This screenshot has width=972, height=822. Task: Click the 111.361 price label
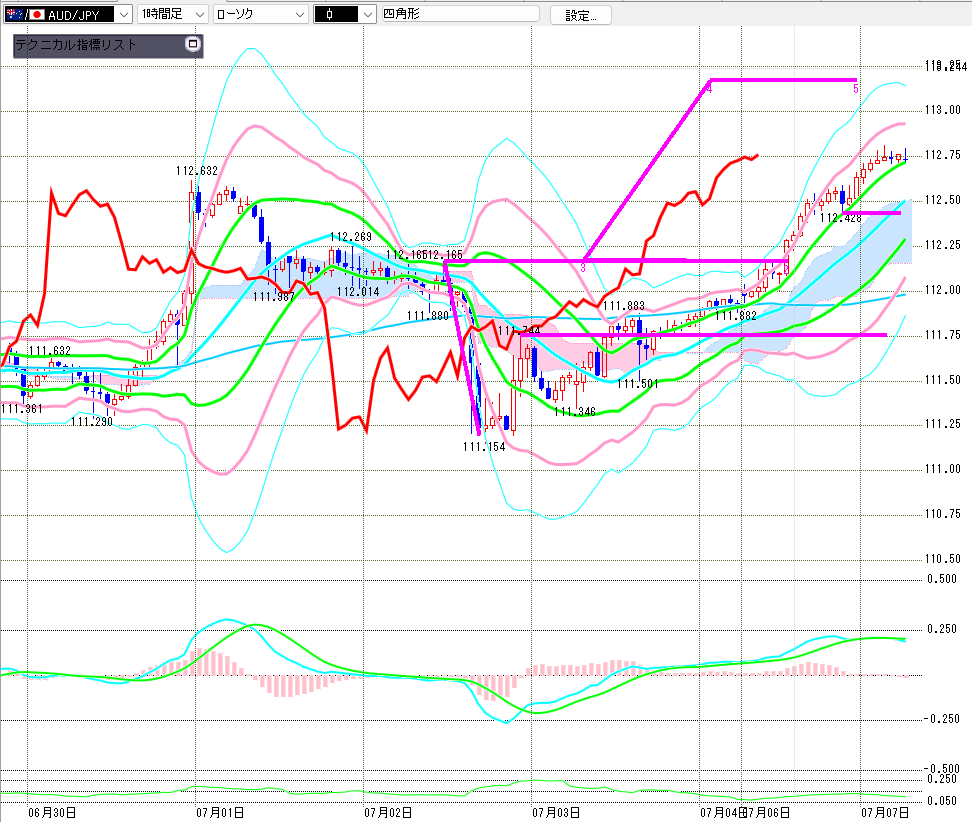[x=22, y=409]
